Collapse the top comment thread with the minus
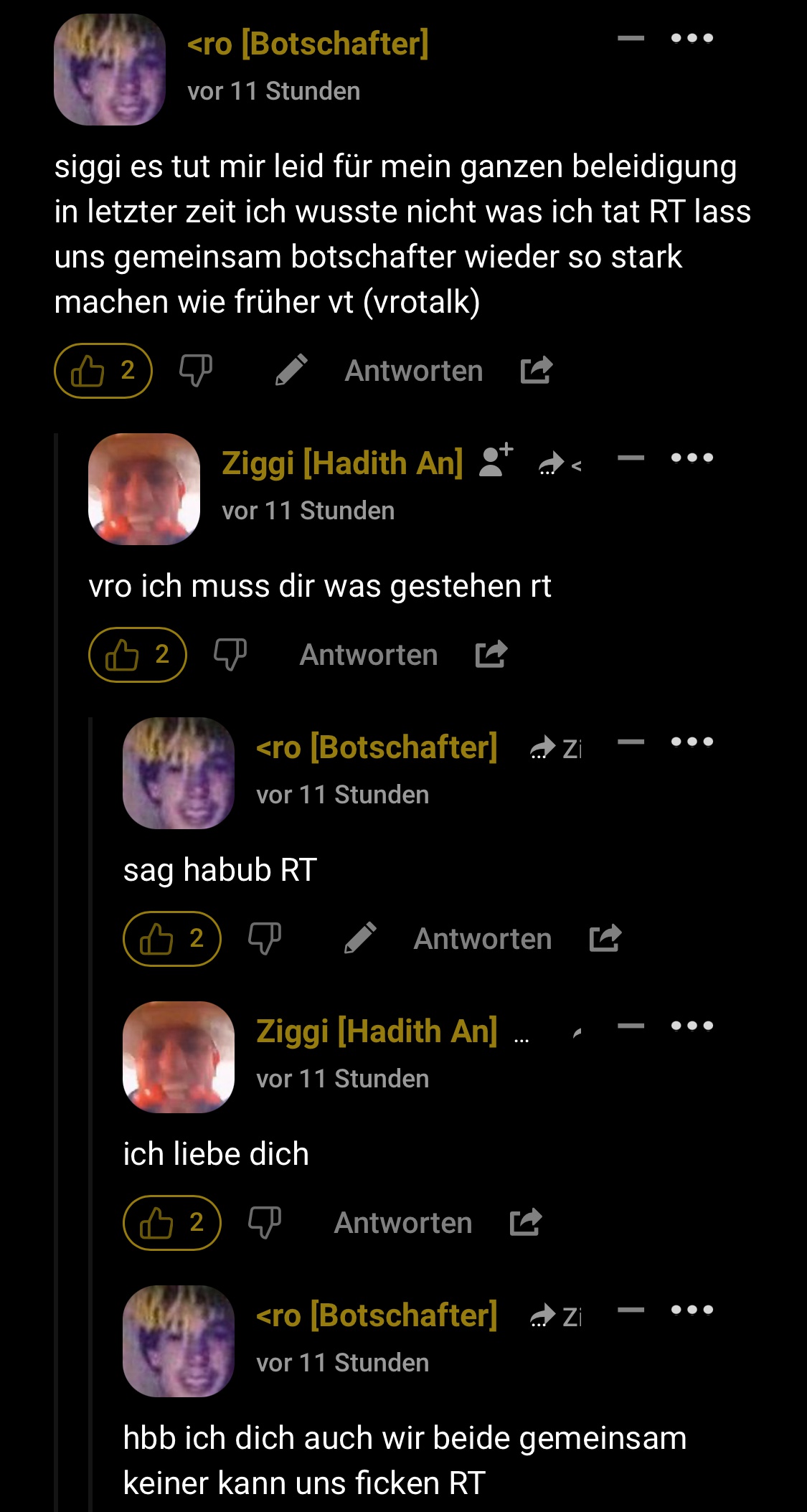Screen dimensions: 807x1512 click(x=631, y=38)
